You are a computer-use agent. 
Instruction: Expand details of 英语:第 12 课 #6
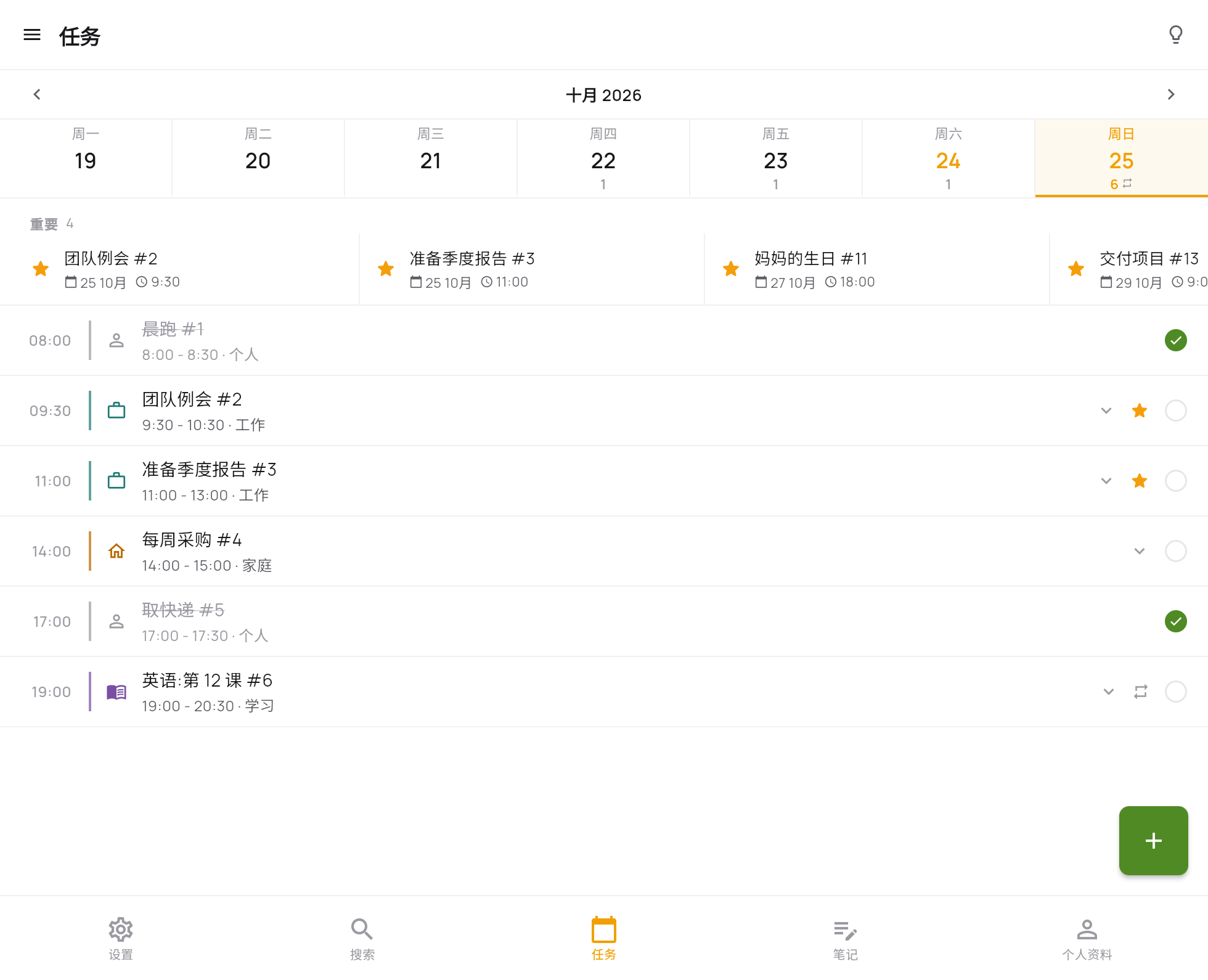(1109, 692)
